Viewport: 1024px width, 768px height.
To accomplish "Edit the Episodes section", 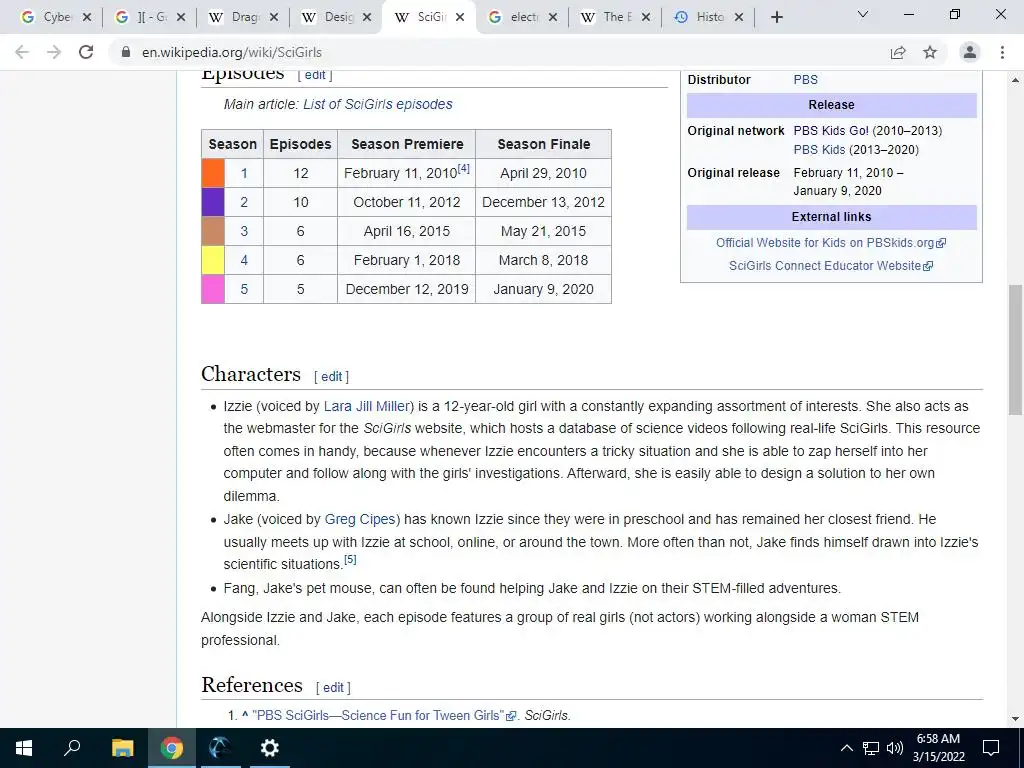I will [315, 75].
